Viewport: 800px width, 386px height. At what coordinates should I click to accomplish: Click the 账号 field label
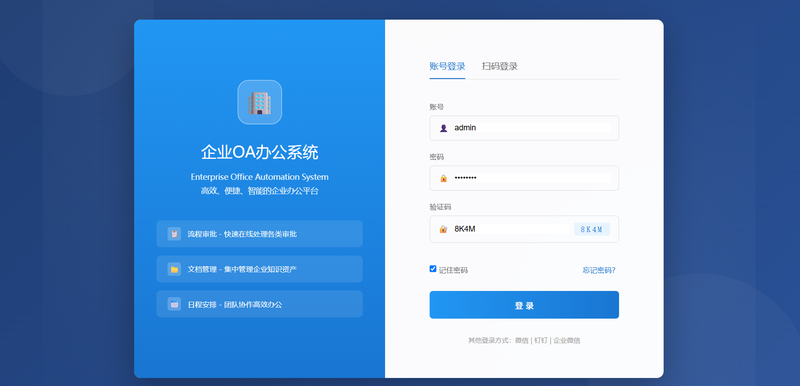[436, 107]
